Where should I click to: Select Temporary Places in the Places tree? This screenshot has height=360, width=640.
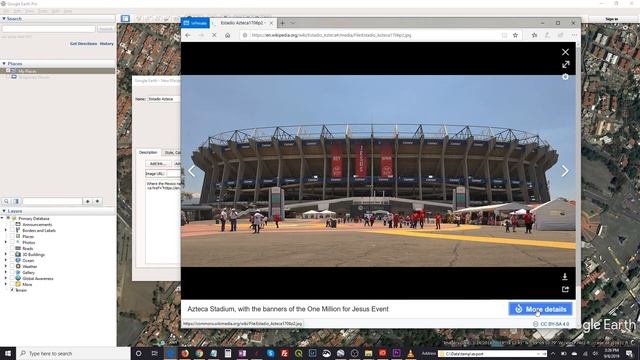click(x=34, y=77)
